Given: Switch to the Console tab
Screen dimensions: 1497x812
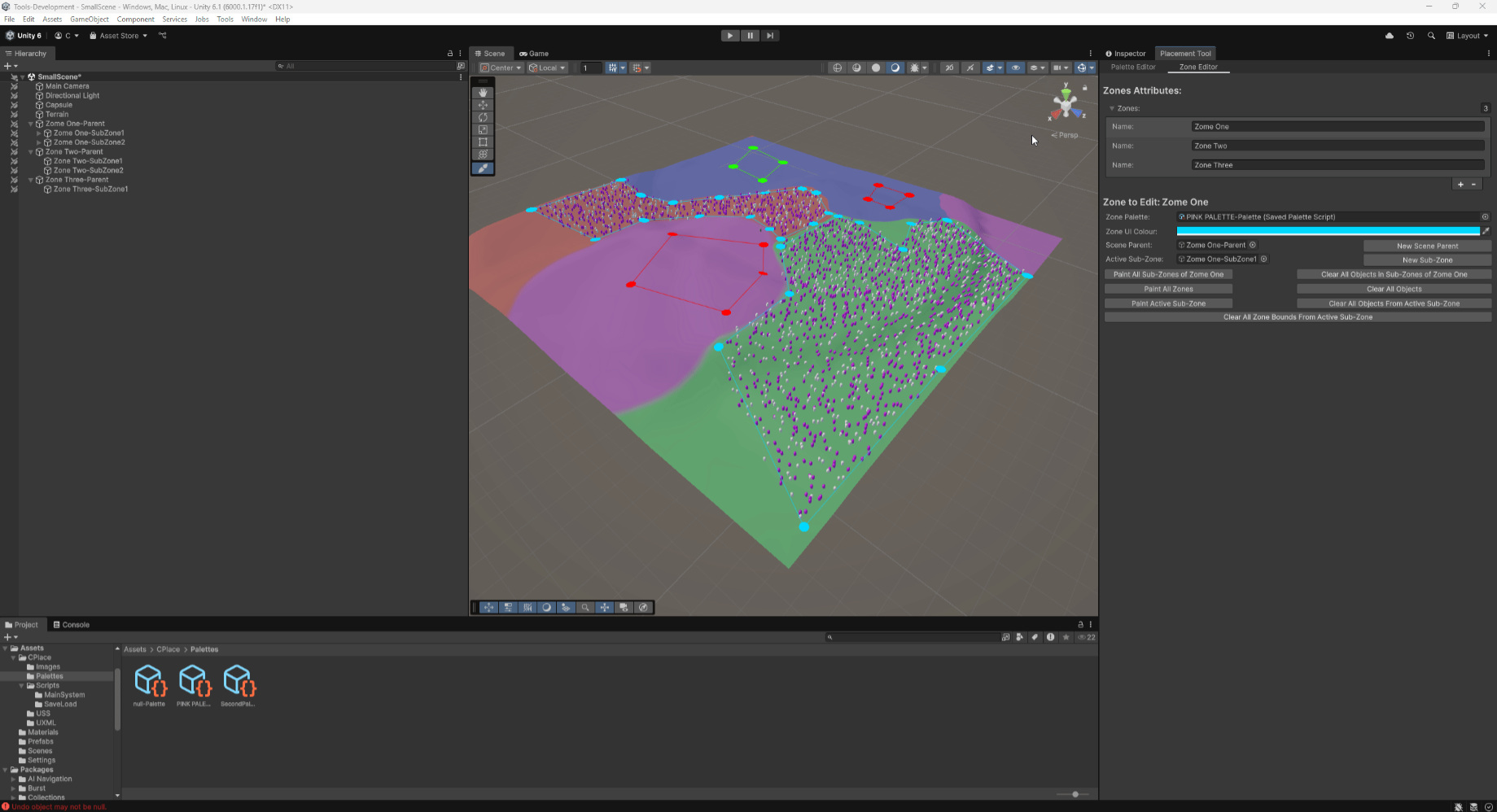Looking at the screenshot, I should [x=71, y=625].
